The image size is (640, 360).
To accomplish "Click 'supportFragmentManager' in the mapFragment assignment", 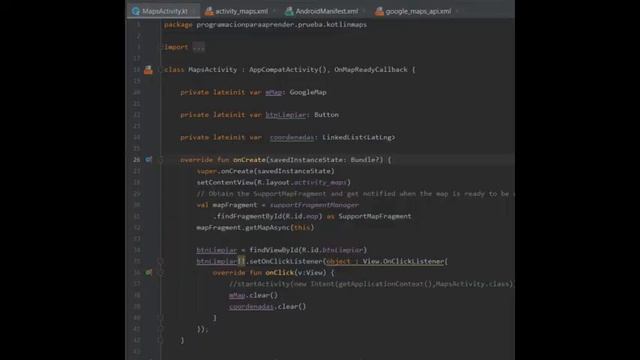I will [x=314, y=205].
